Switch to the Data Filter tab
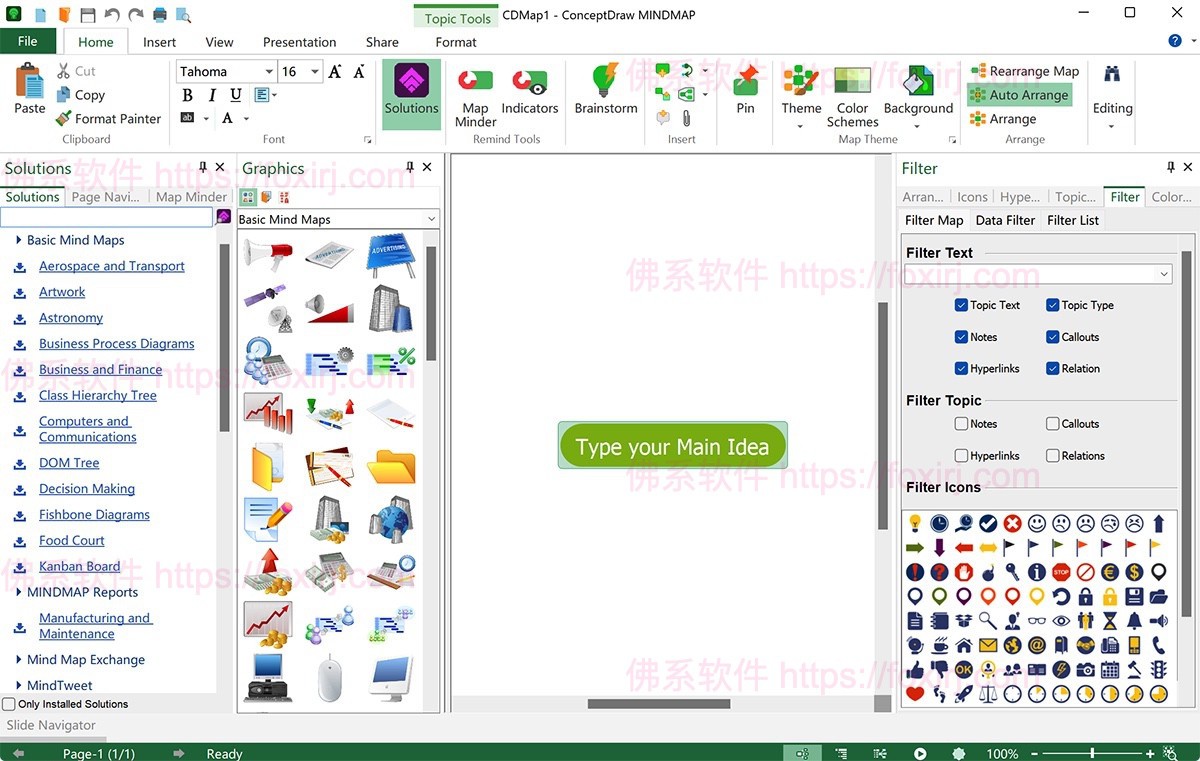 point(1005,220)
